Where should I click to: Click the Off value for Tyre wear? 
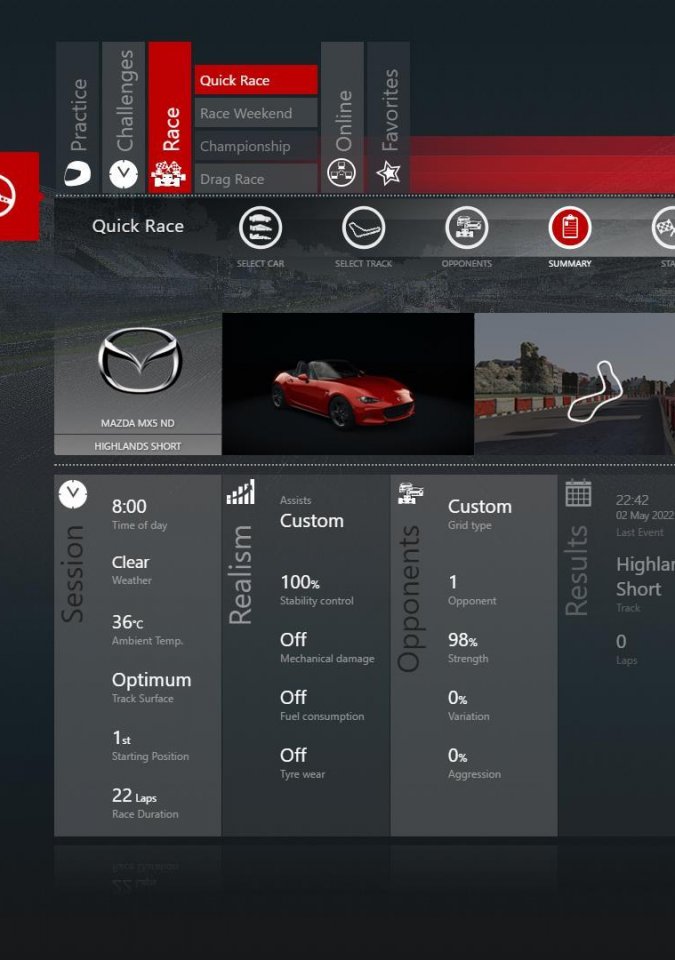[x=293, y=756]
